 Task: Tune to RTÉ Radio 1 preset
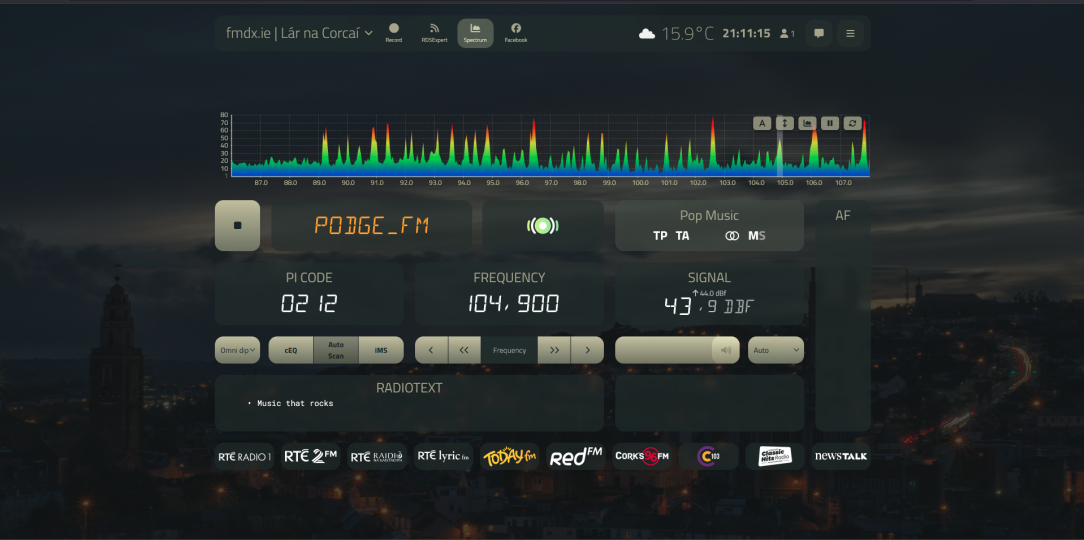coord(245,456)
